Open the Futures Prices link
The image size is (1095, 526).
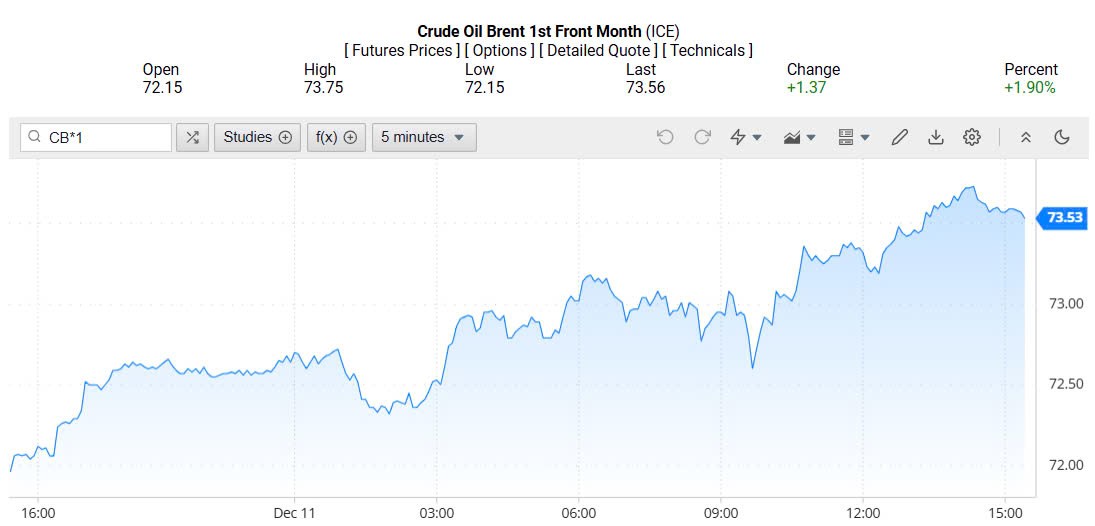pyautogui.click(x=401, y=50)
